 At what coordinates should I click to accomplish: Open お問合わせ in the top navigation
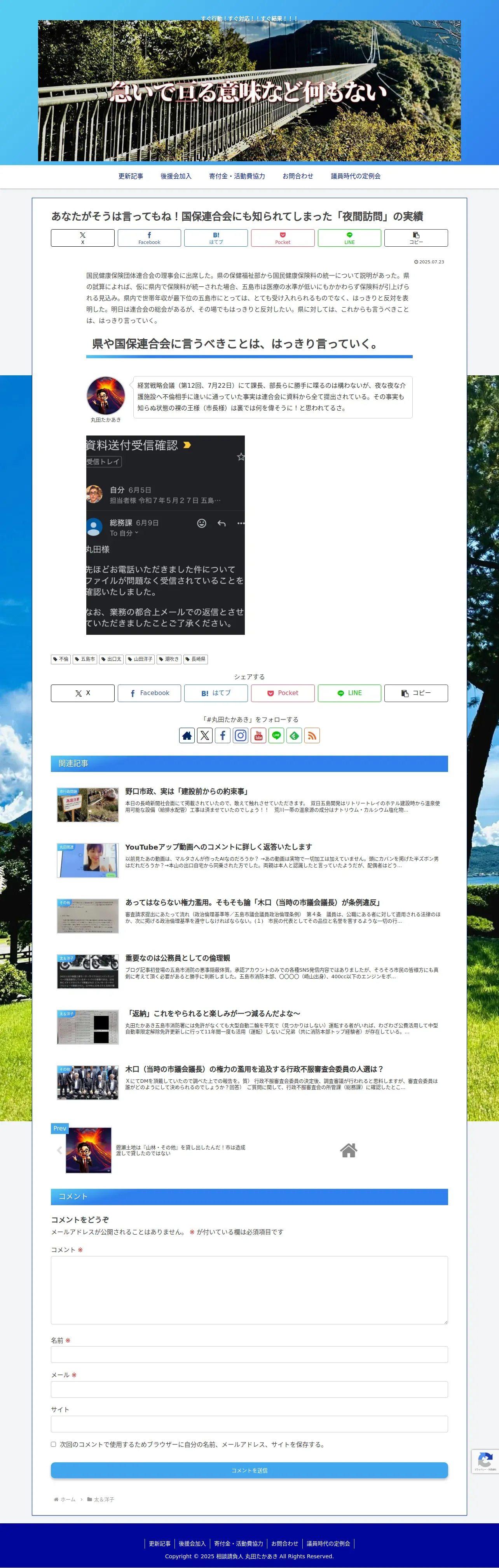(x=298, y=176)
